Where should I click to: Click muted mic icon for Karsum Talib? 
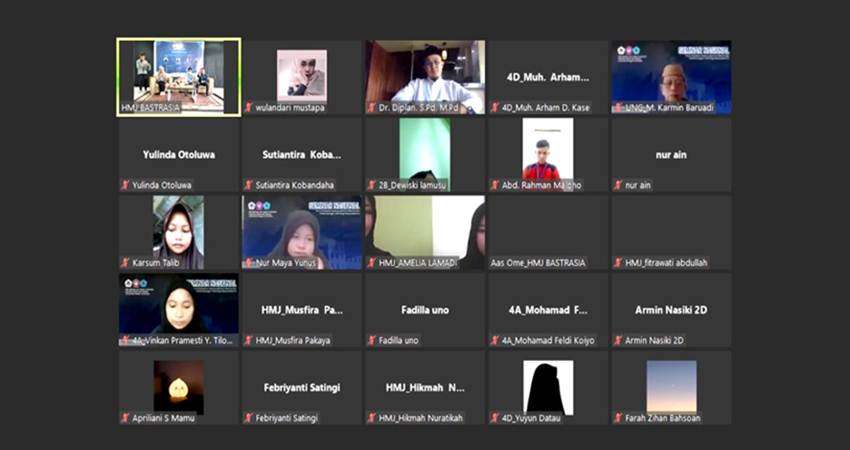pos(126,263)
